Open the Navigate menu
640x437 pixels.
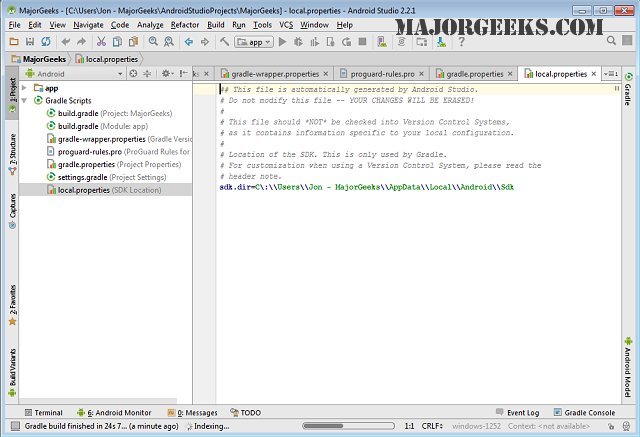[88, 25]
